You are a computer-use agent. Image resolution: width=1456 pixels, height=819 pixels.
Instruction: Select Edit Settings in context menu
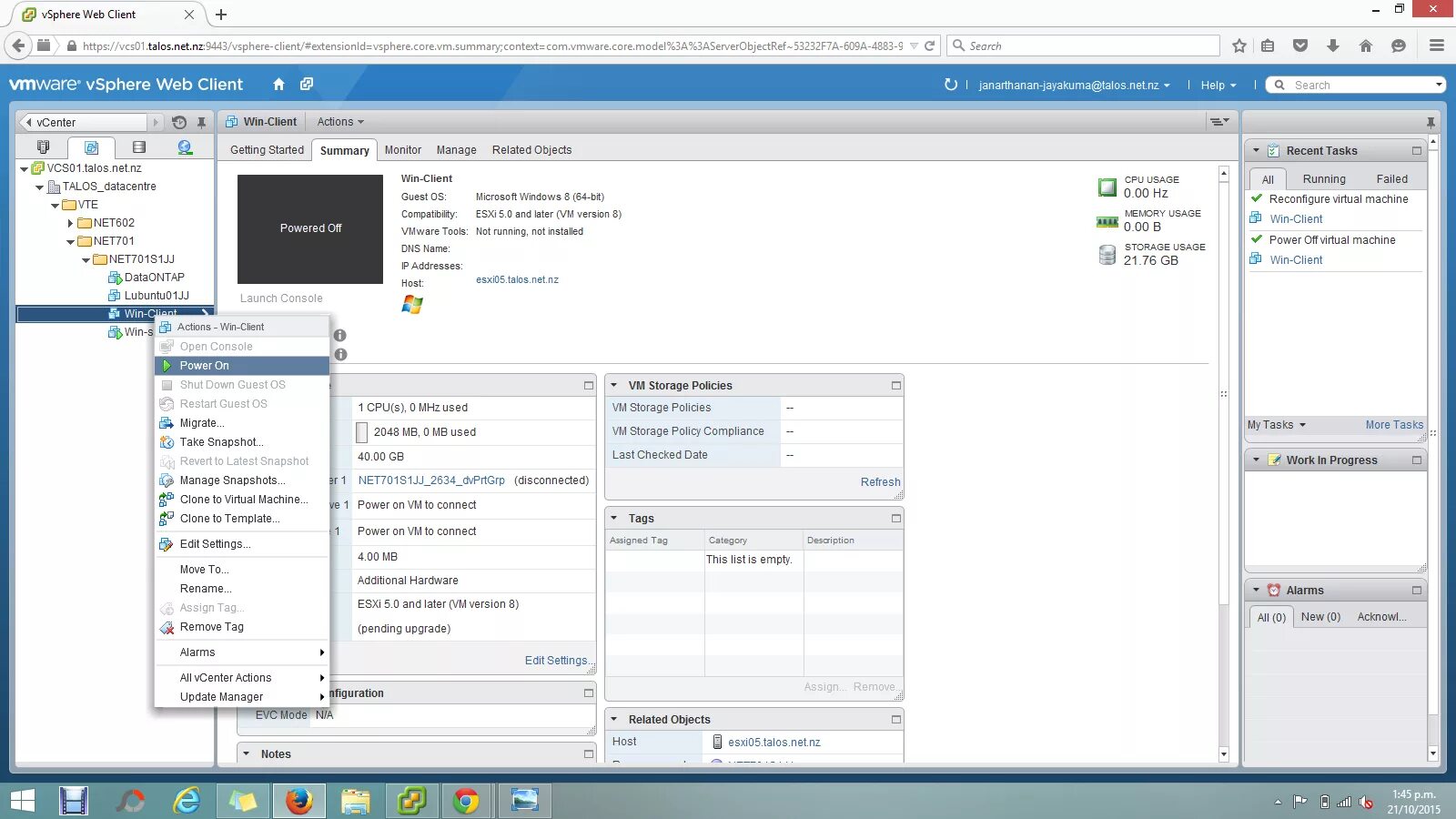click(x=242, y=544)
